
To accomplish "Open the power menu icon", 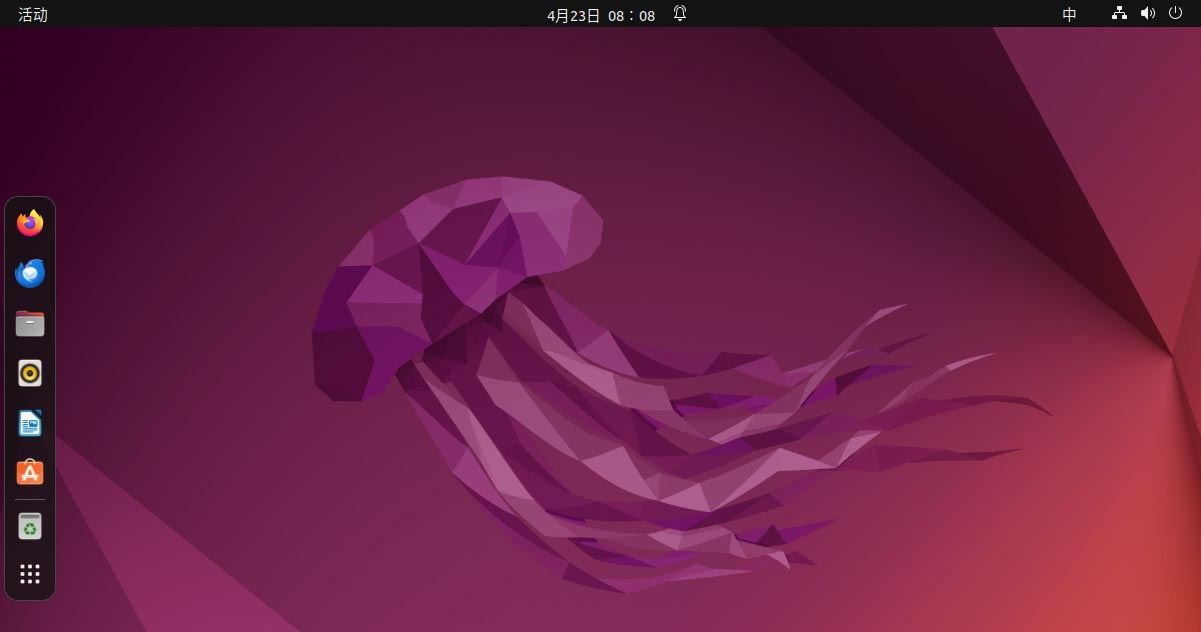I will 1175,14.
